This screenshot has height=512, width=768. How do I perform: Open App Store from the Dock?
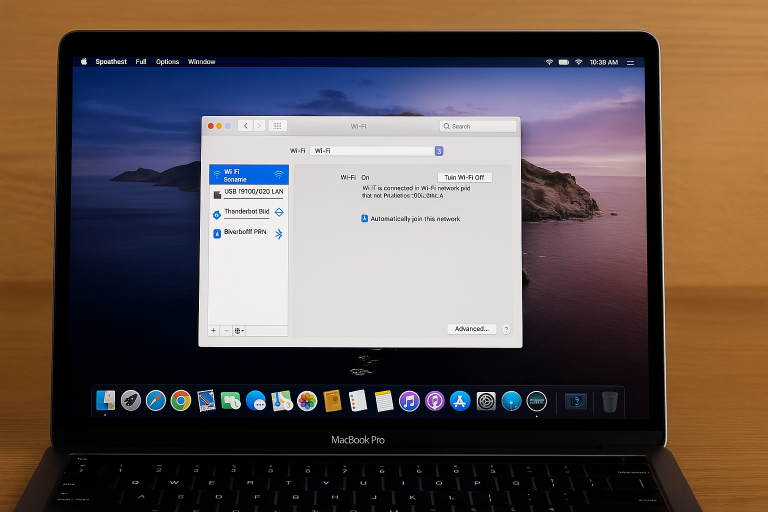(x=460, y=401)
